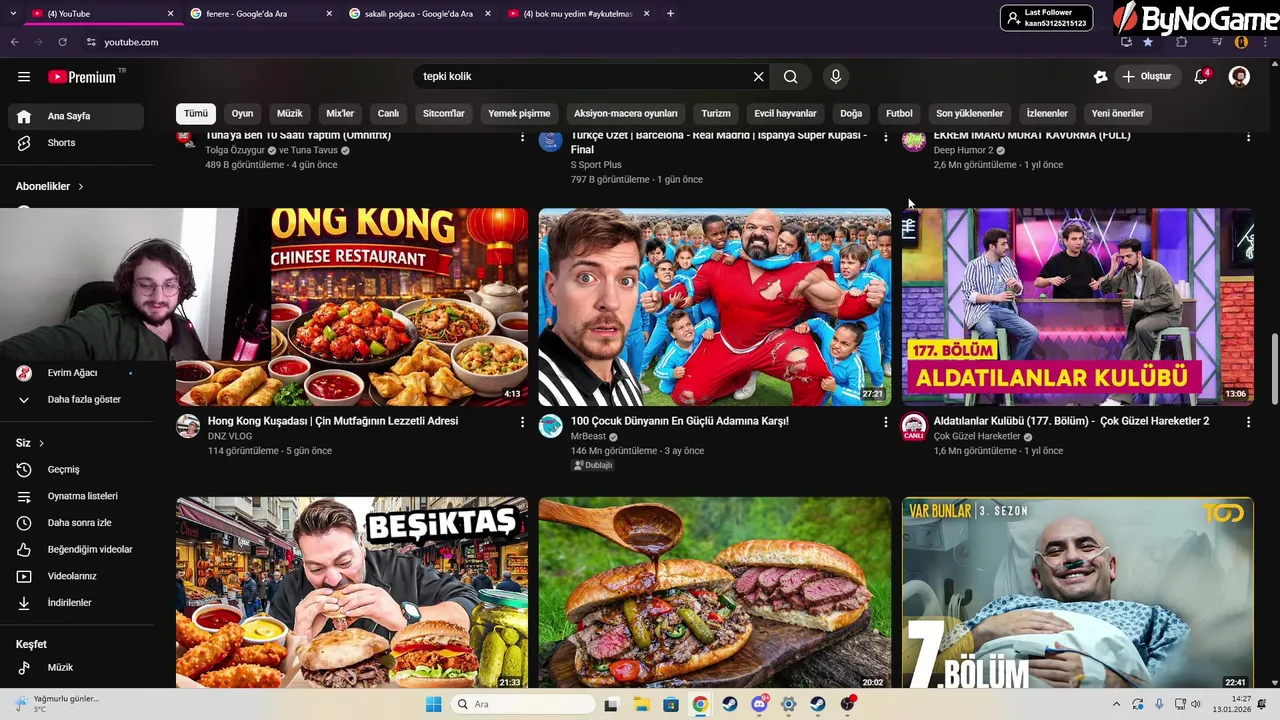This screenshot has height=720, width=1280.
Task: Open the YouTube hamburger guide menu
Action: click(x=24, y=77)
